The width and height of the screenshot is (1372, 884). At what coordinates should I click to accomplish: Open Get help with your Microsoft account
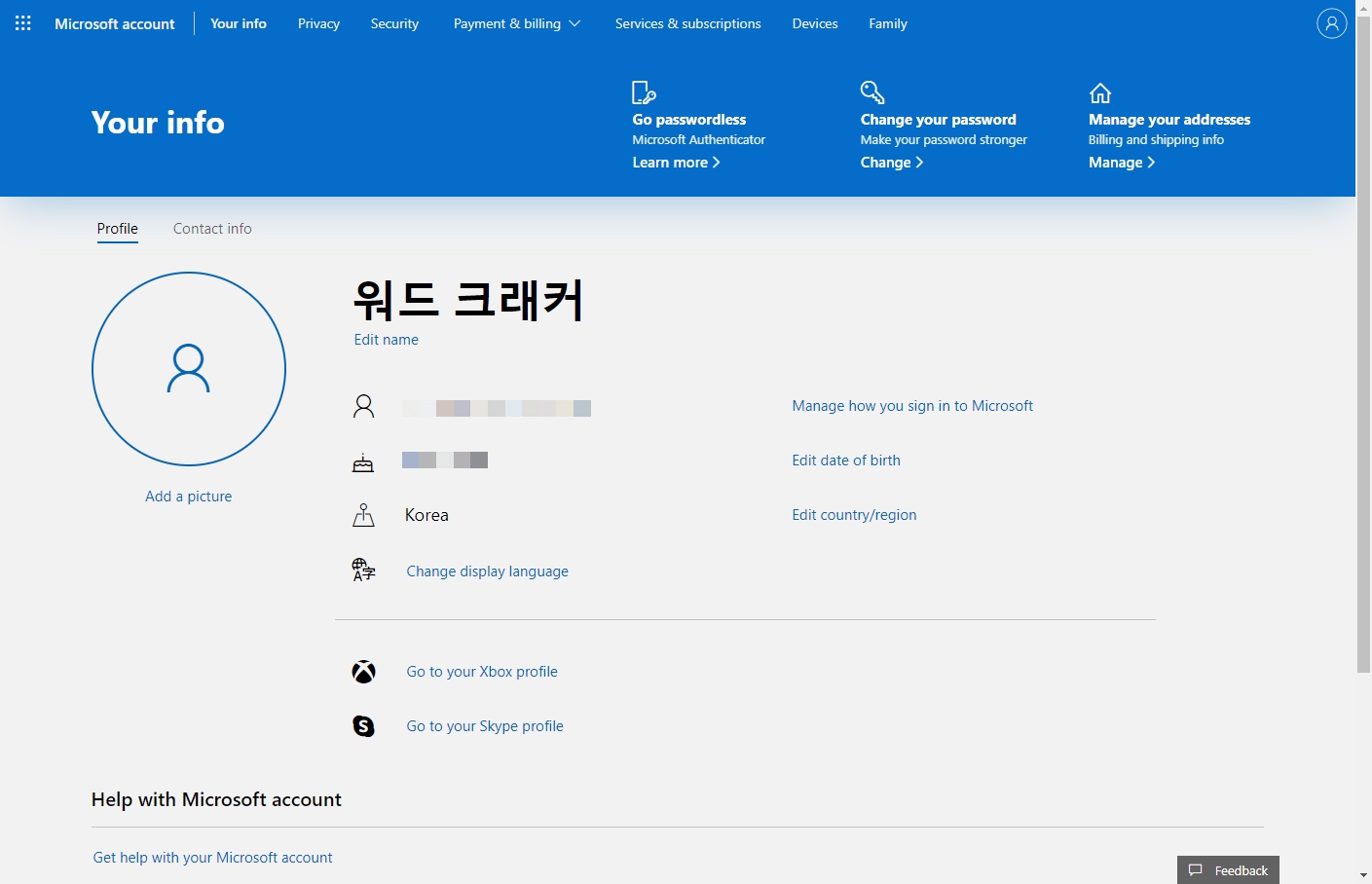click(x=212, y=857)
